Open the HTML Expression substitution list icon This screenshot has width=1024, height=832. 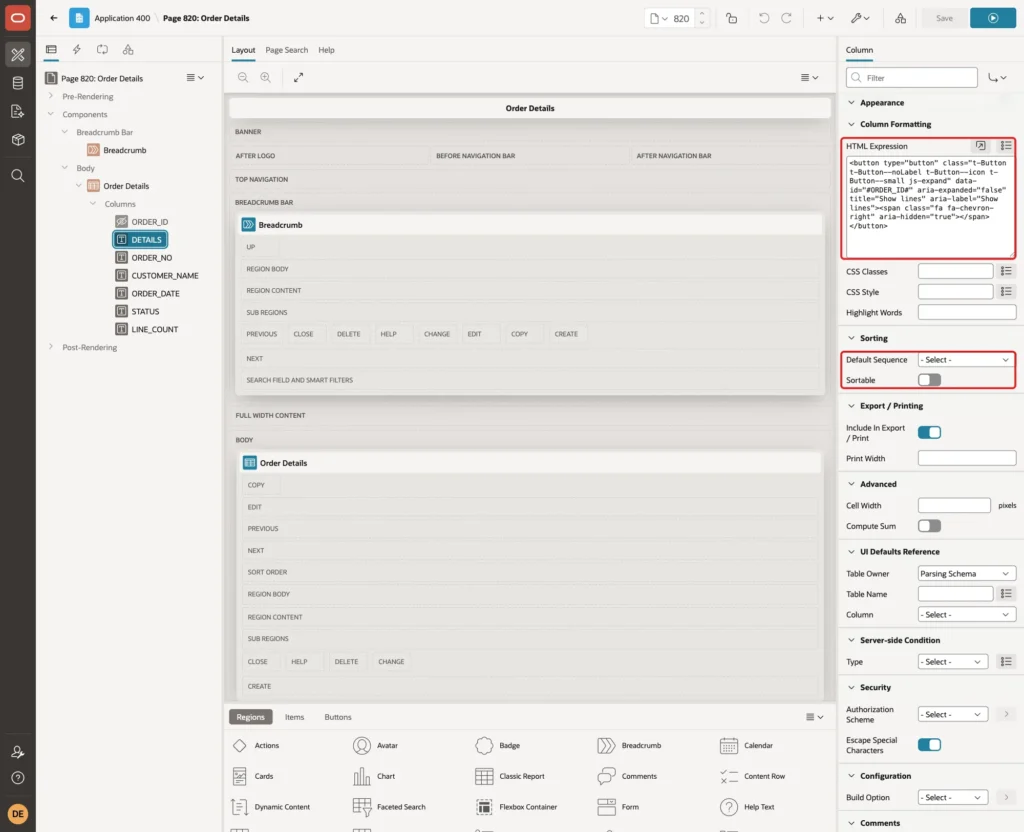point(1006,146)
